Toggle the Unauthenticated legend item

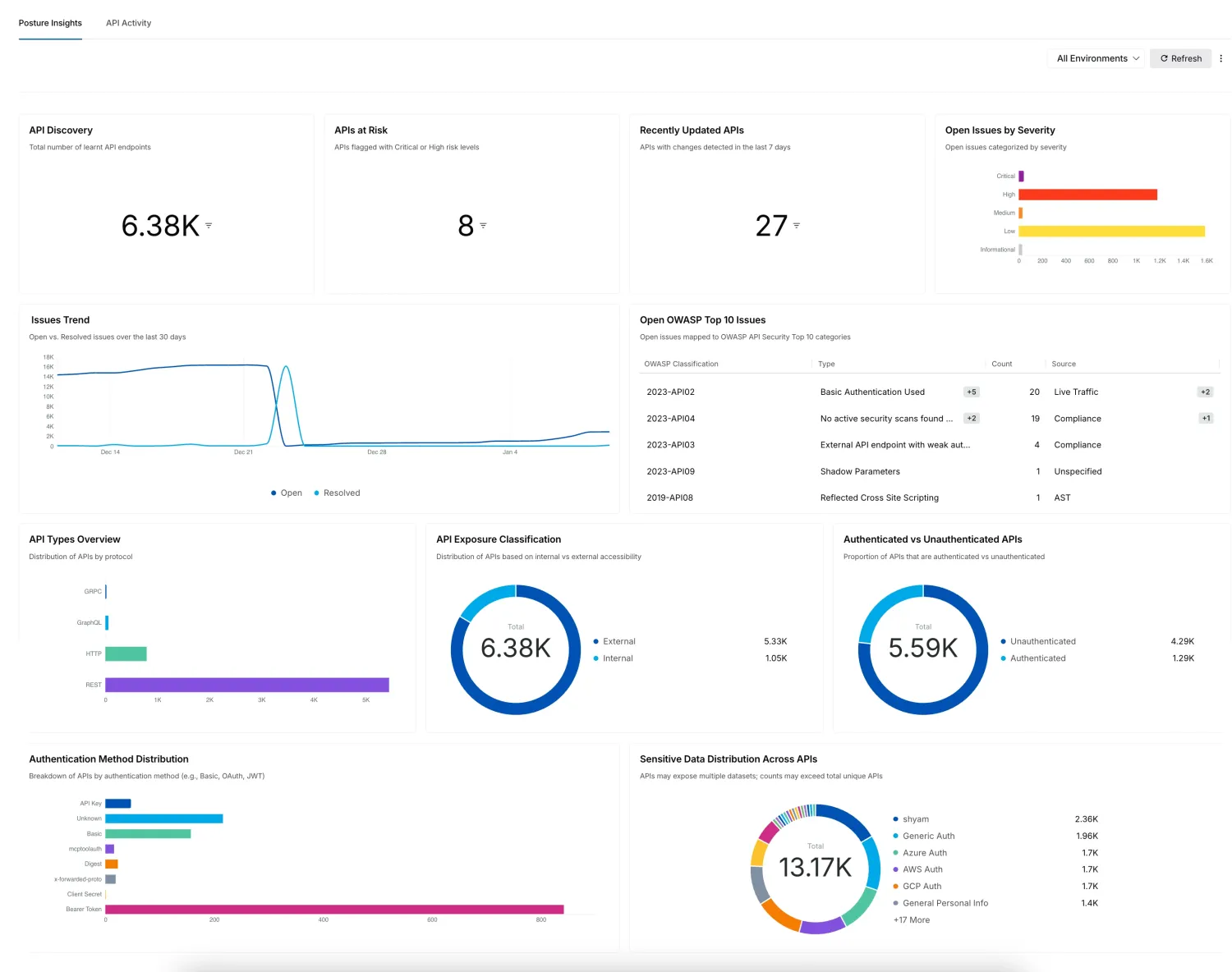[x=1038, y=642]
